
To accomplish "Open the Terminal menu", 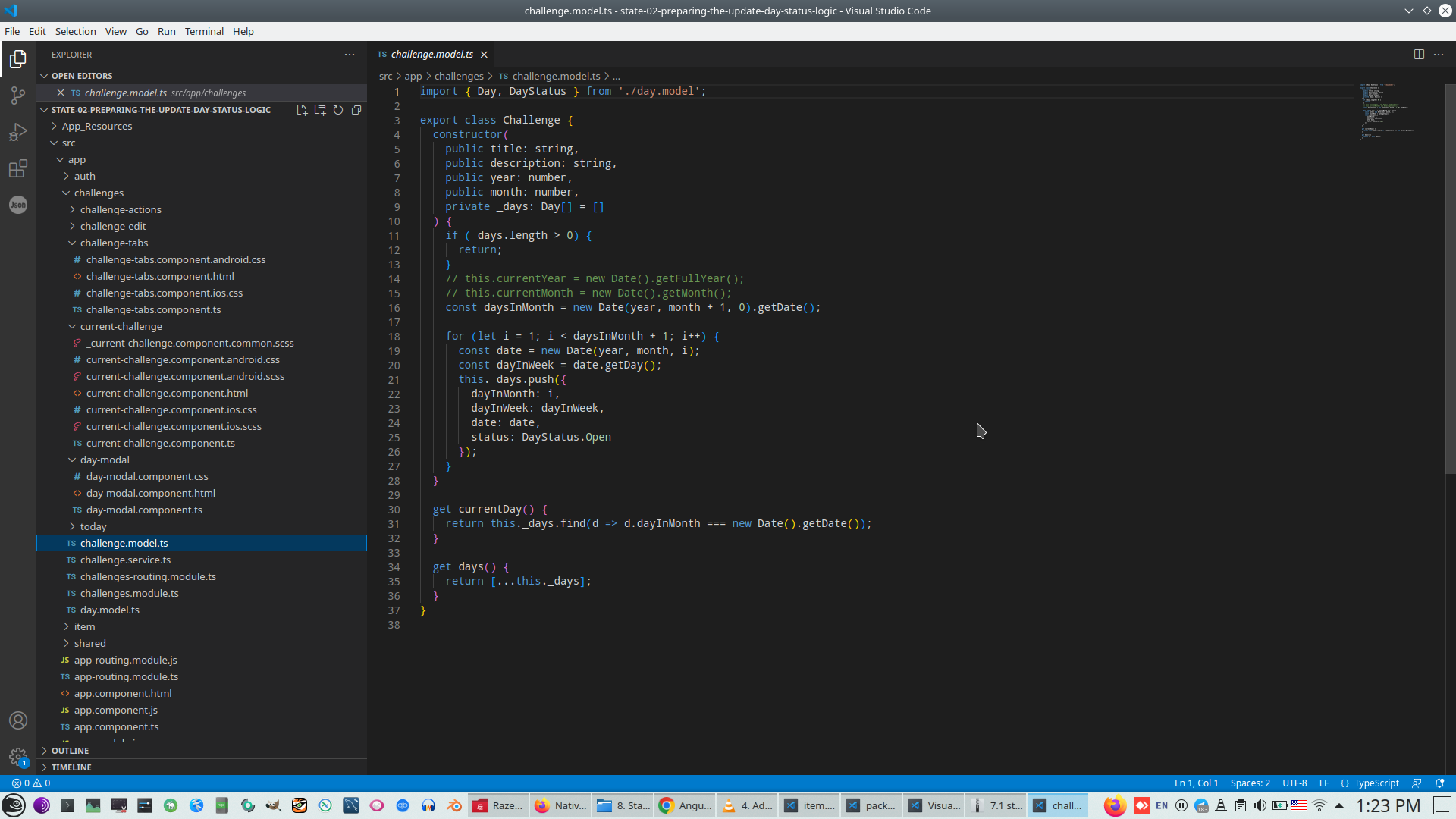I will coord(204,31).
